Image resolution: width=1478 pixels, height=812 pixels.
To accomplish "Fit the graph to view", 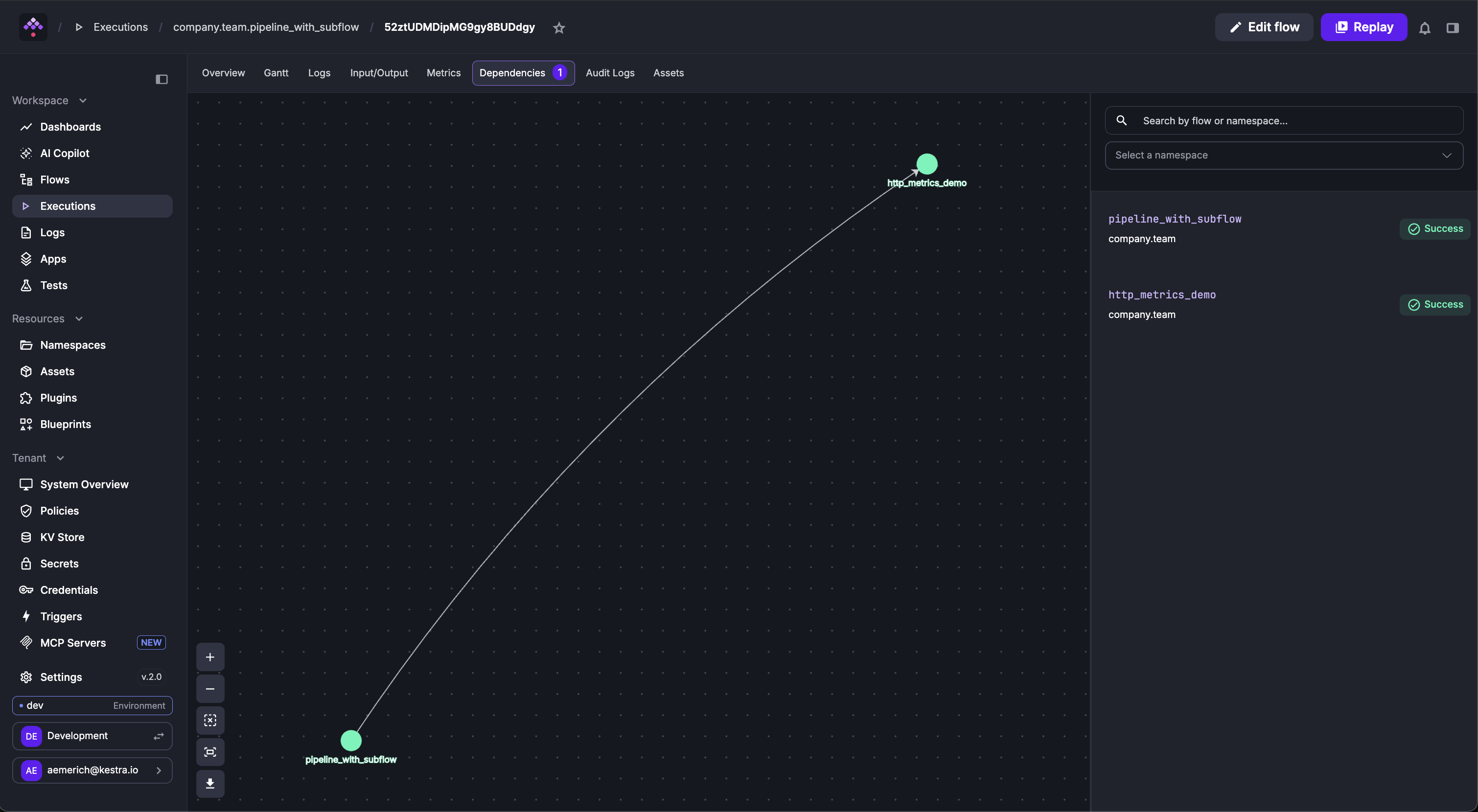I will (210, 752).
